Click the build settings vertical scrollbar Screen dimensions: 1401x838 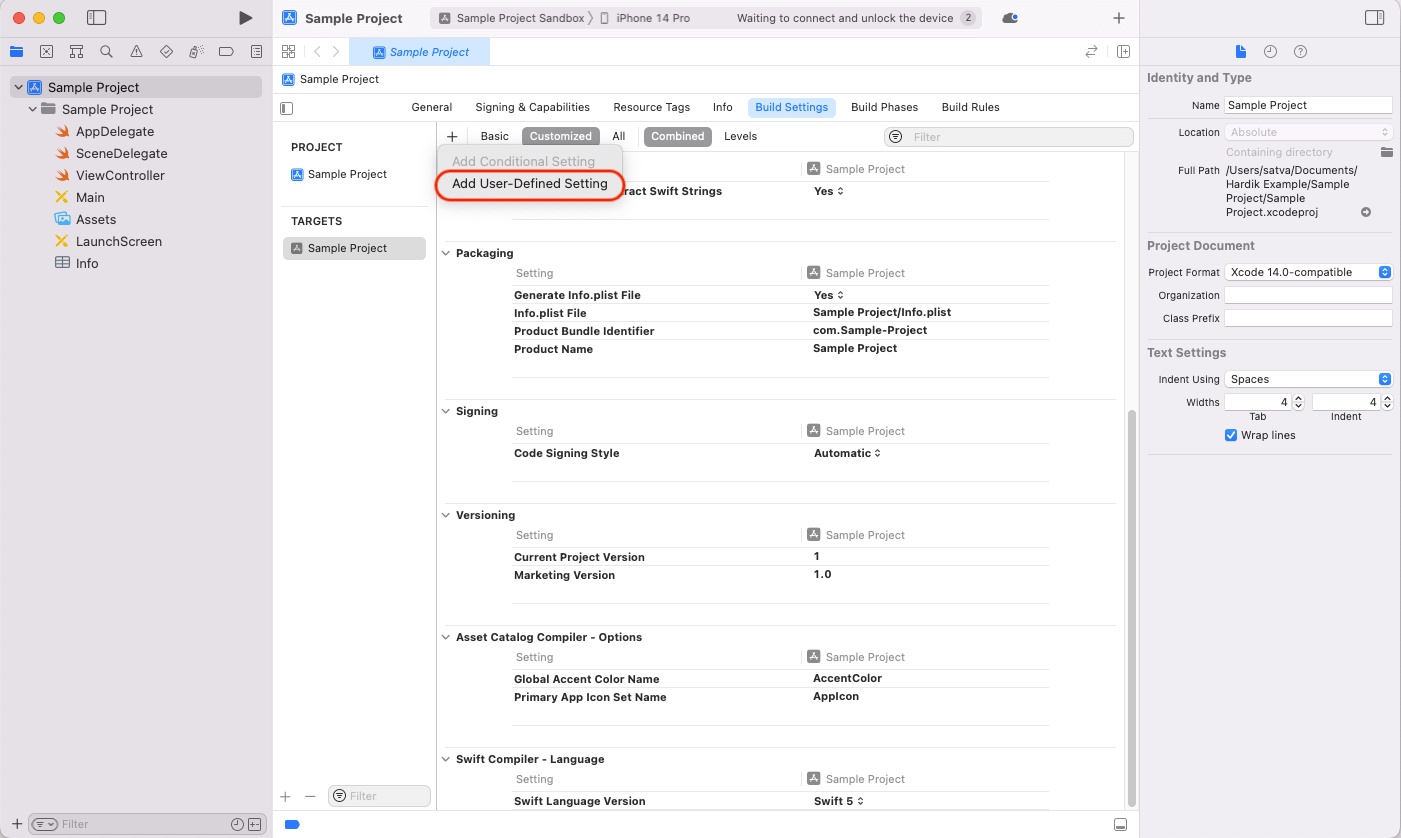tap(1132, 608)
